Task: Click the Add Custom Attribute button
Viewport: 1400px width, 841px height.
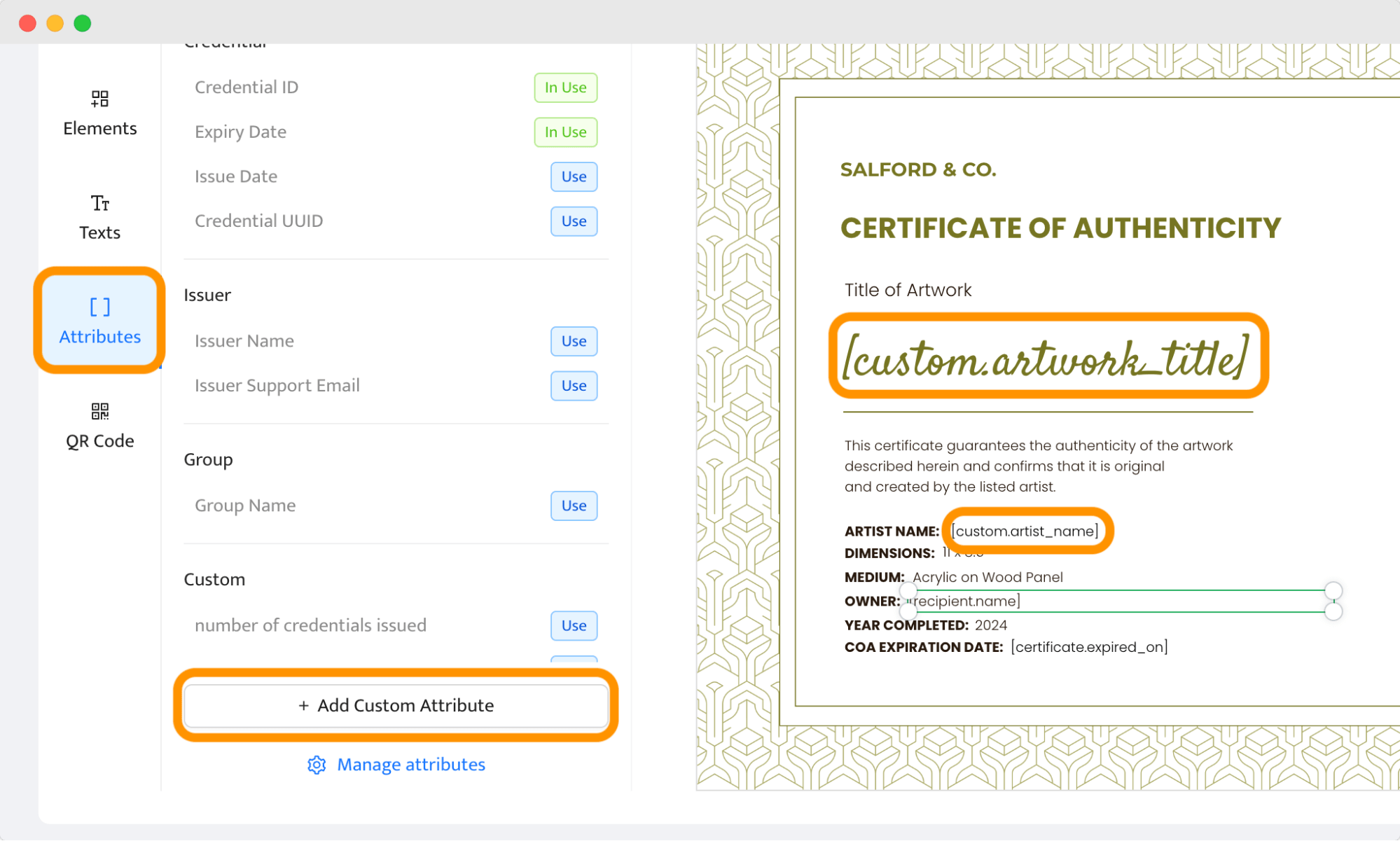Action: pos(396,706)
